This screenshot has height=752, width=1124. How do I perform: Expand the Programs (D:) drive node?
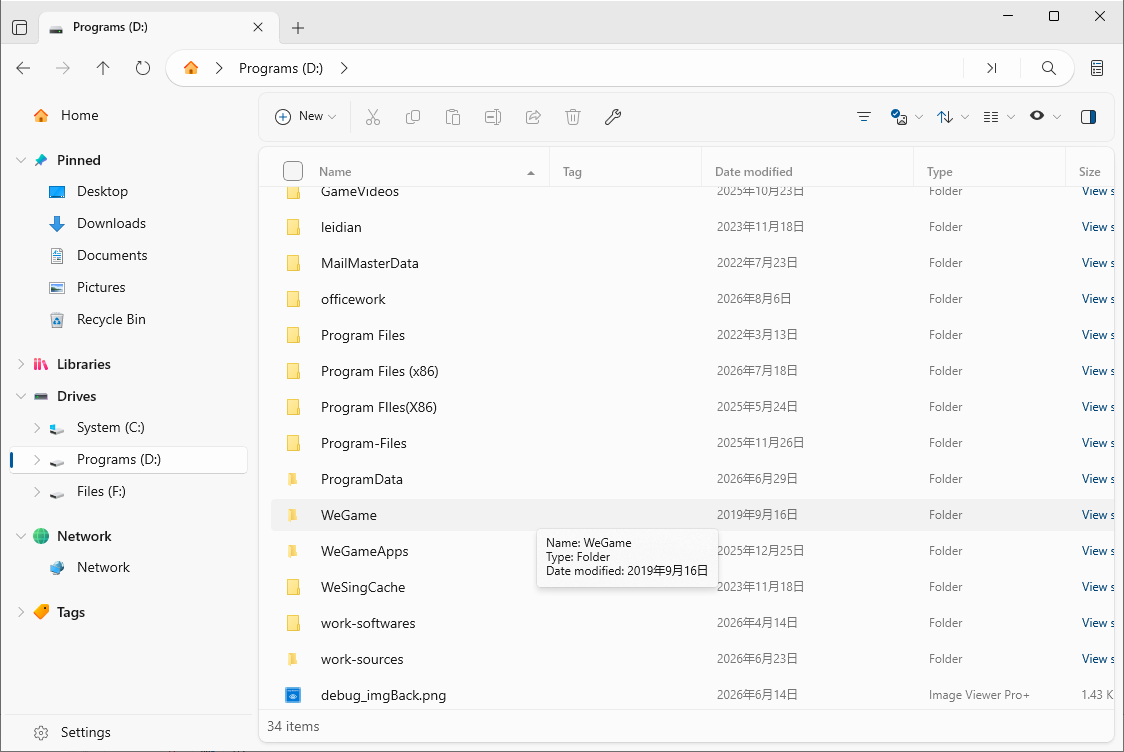point(37,460)
